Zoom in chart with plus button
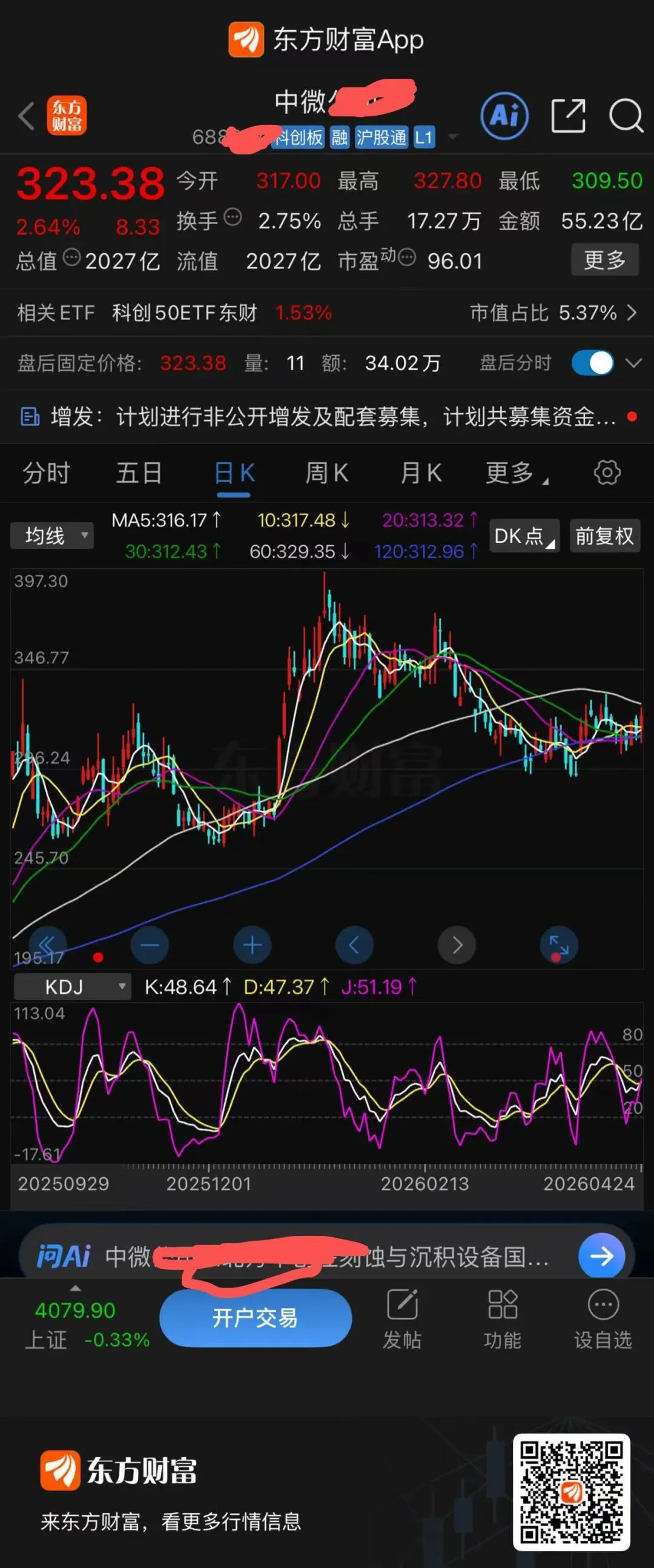 click(x=253, y=945)
